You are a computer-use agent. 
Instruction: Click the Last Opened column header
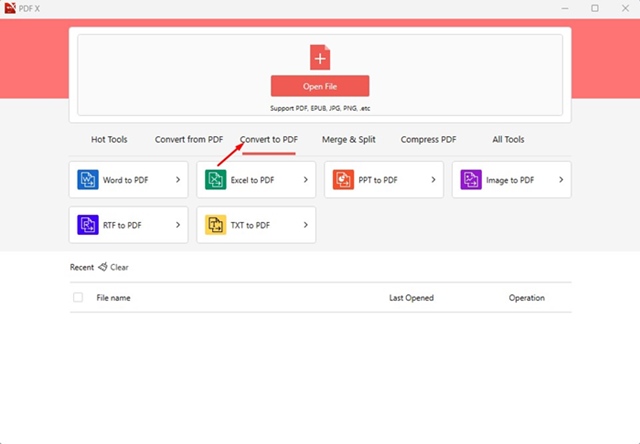411,298
